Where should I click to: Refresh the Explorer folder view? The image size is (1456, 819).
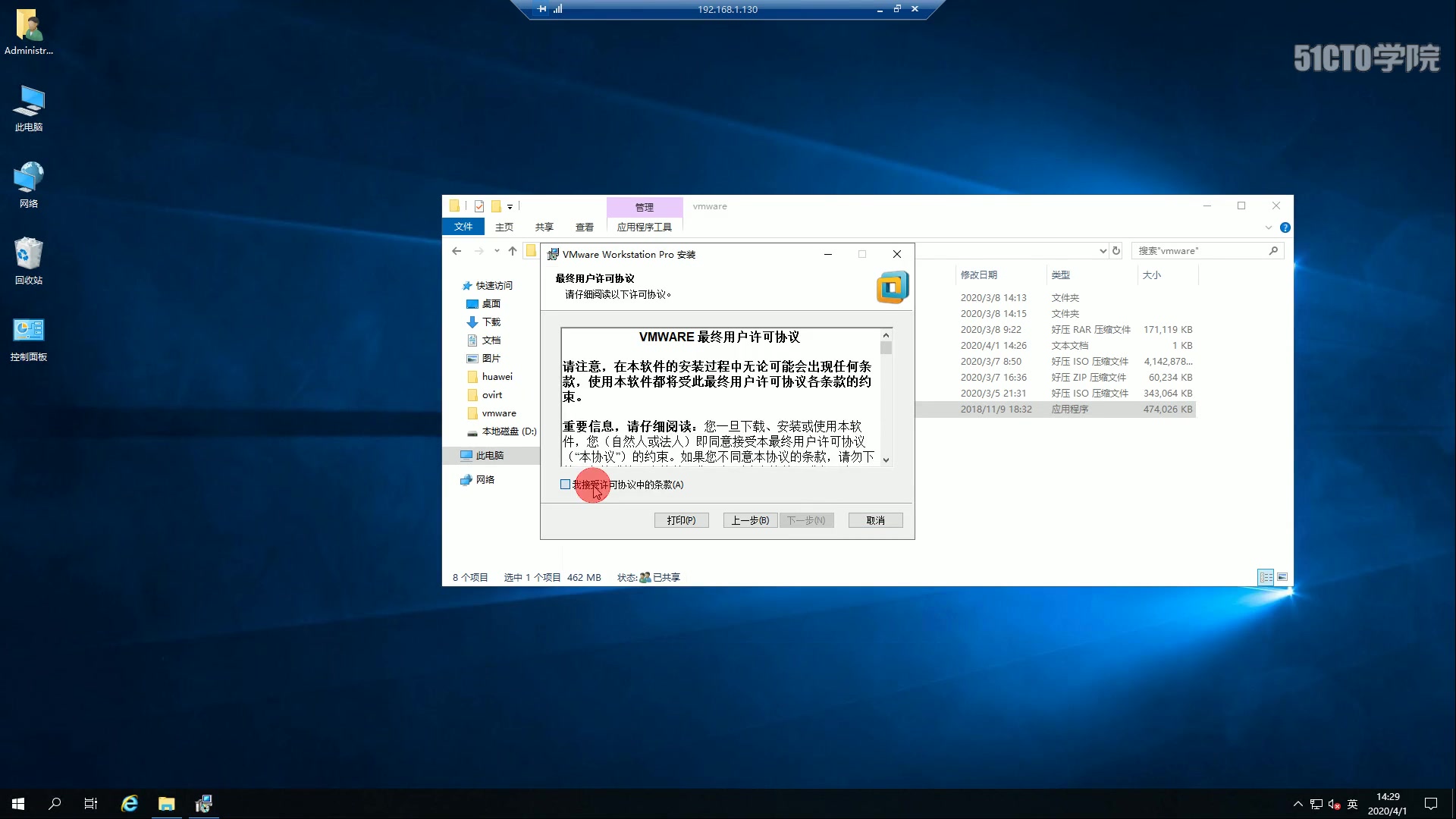click(x=1116, y=251)
